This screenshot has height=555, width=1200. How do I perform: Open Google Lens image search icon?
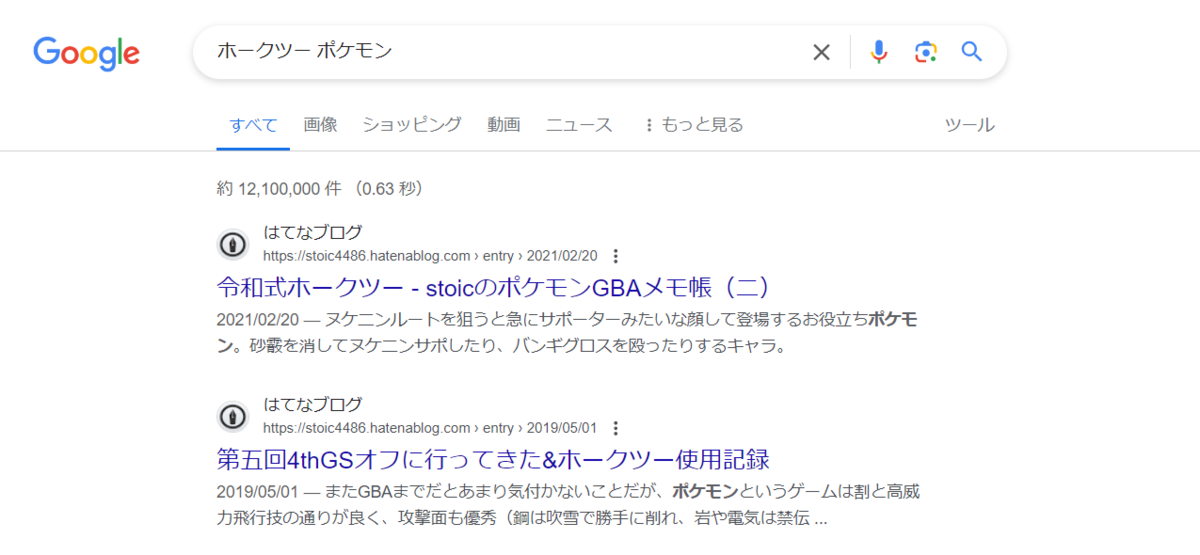click(926, 52)
